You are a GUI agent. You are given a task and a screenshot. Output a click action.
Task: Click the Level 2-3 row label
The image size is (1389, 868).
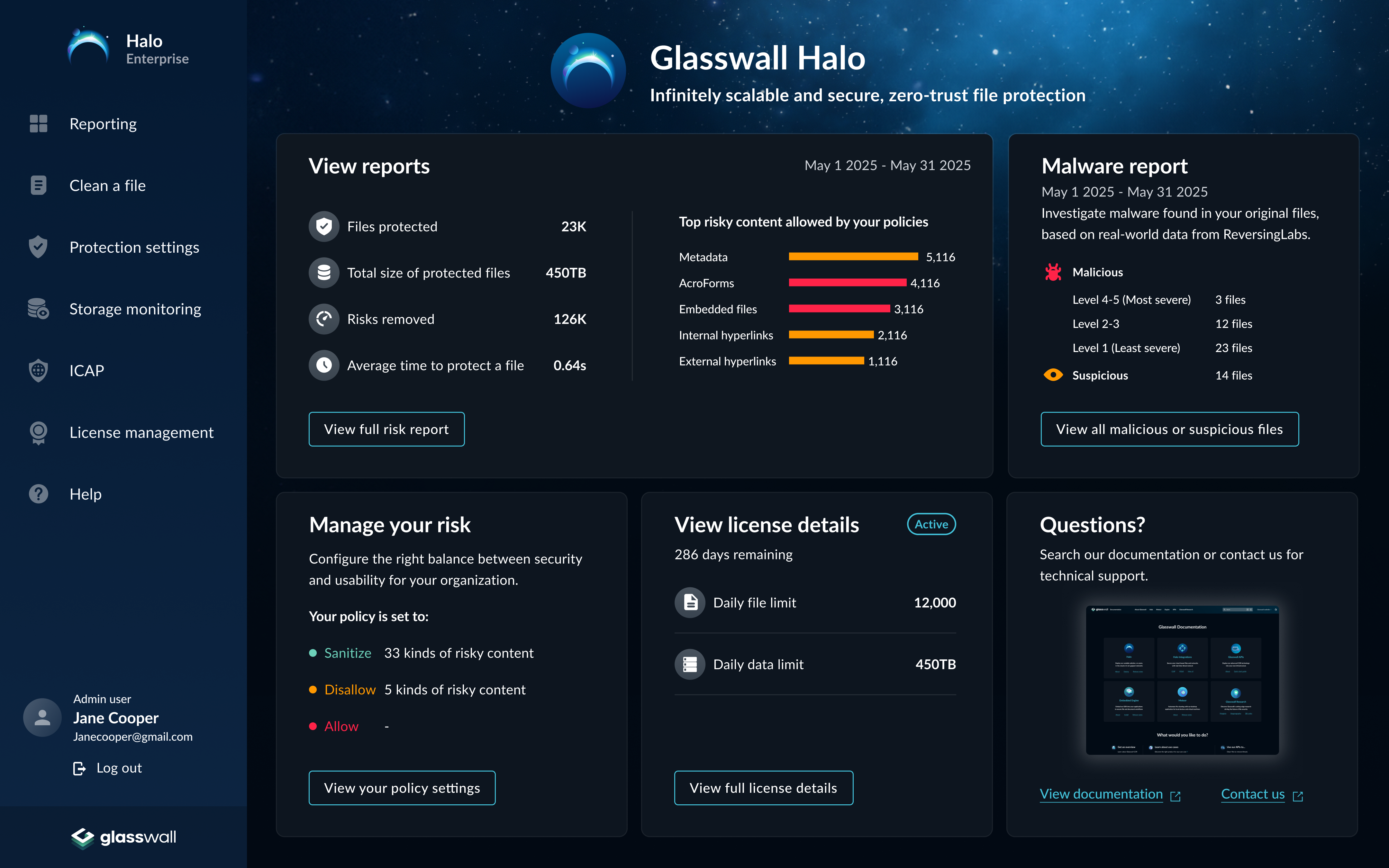coord(1096,324)
